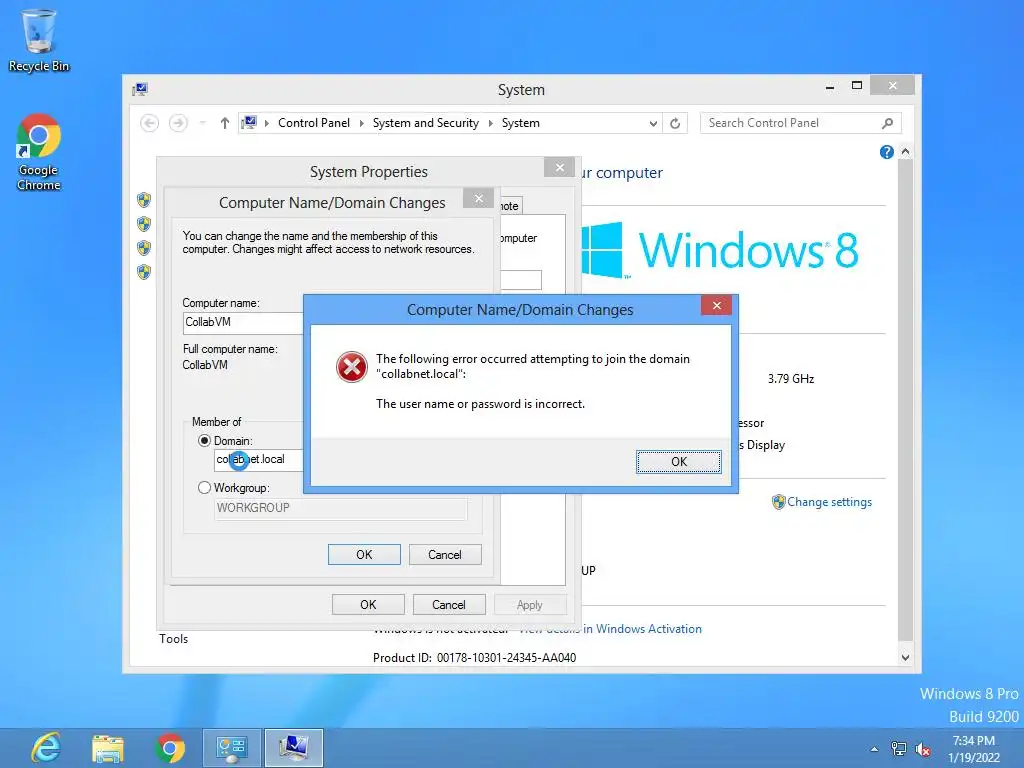This screenshot has height=768, width=1024.
Task: Click the System window title icon
Action: 140,89
